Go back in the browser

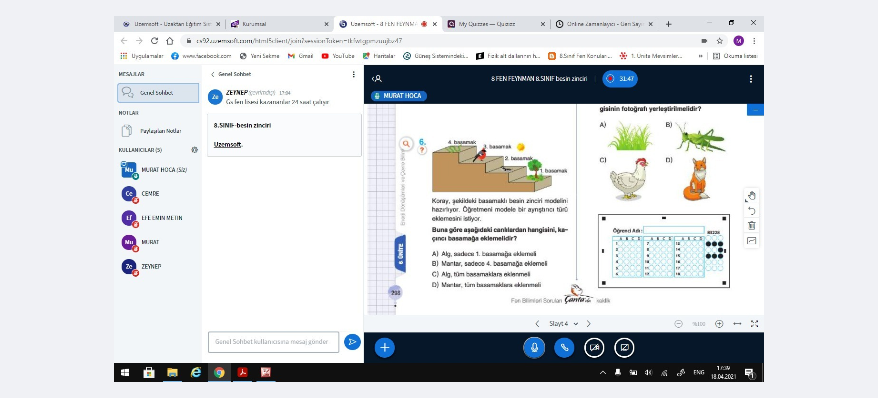tap(124, 41)
